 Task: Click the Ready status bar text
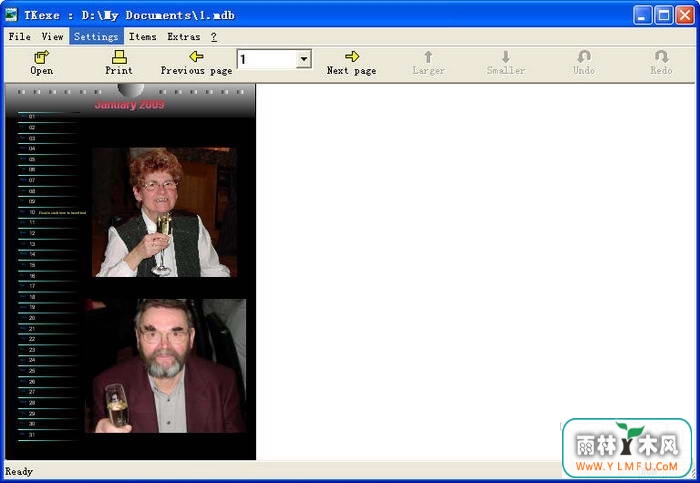tap(19, 471)
